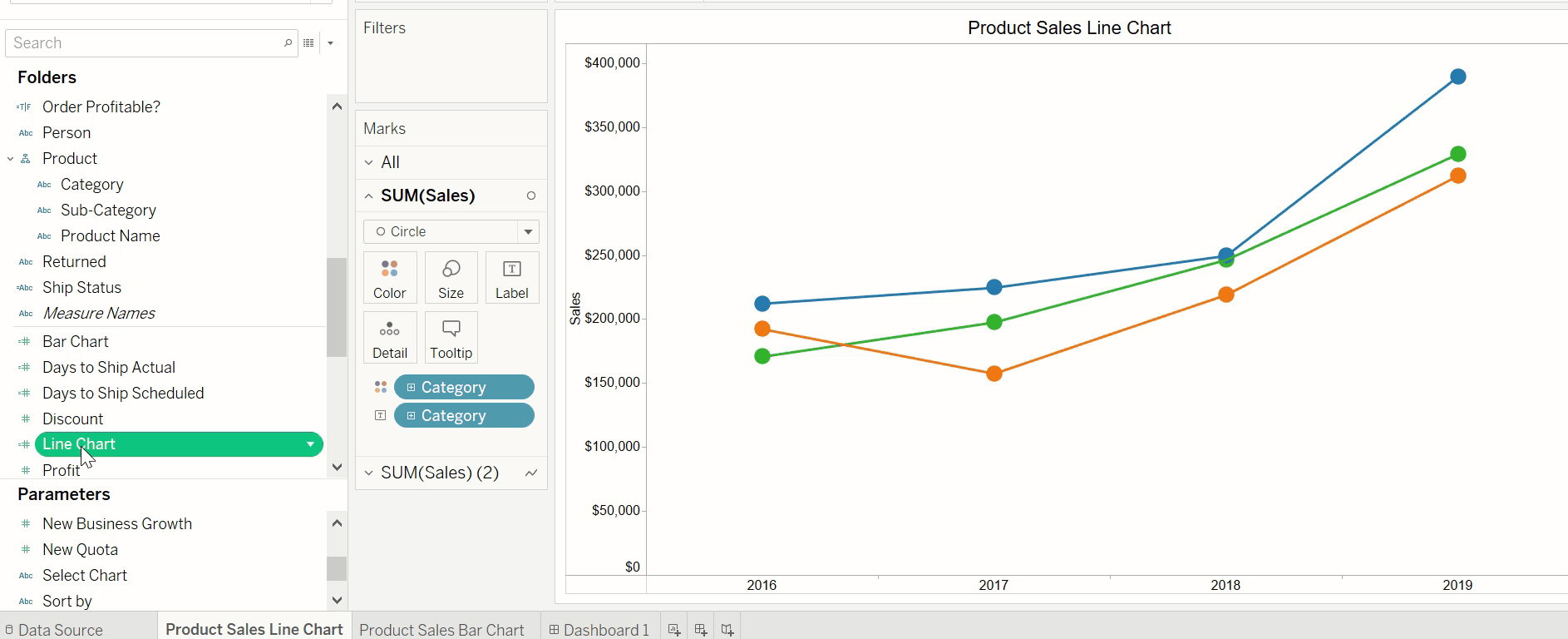Click the blue 2019 data point
This screenshot has width=1568, height=639.
[x=1457, y=77]
